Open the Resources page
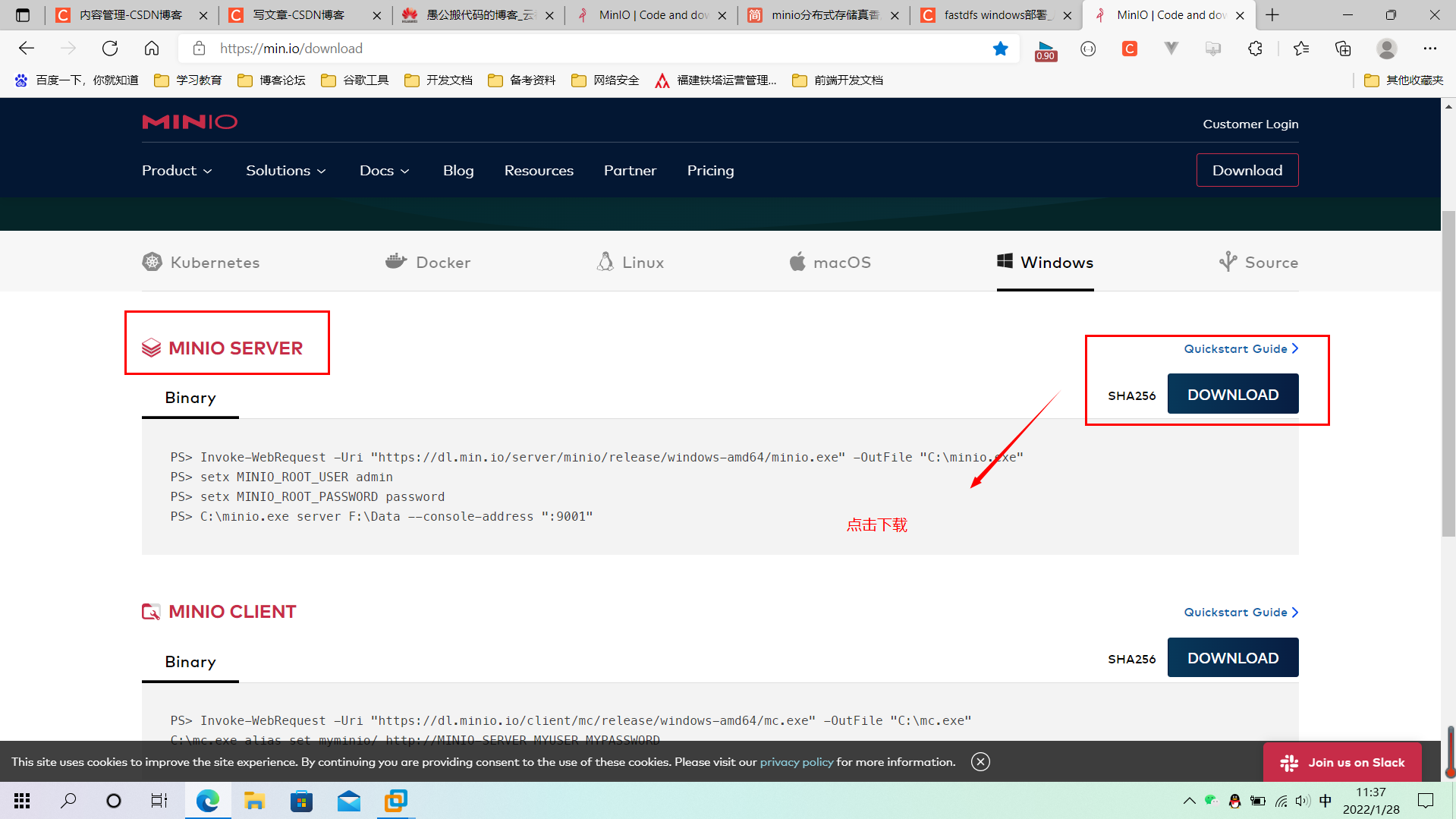 [539, 171]
